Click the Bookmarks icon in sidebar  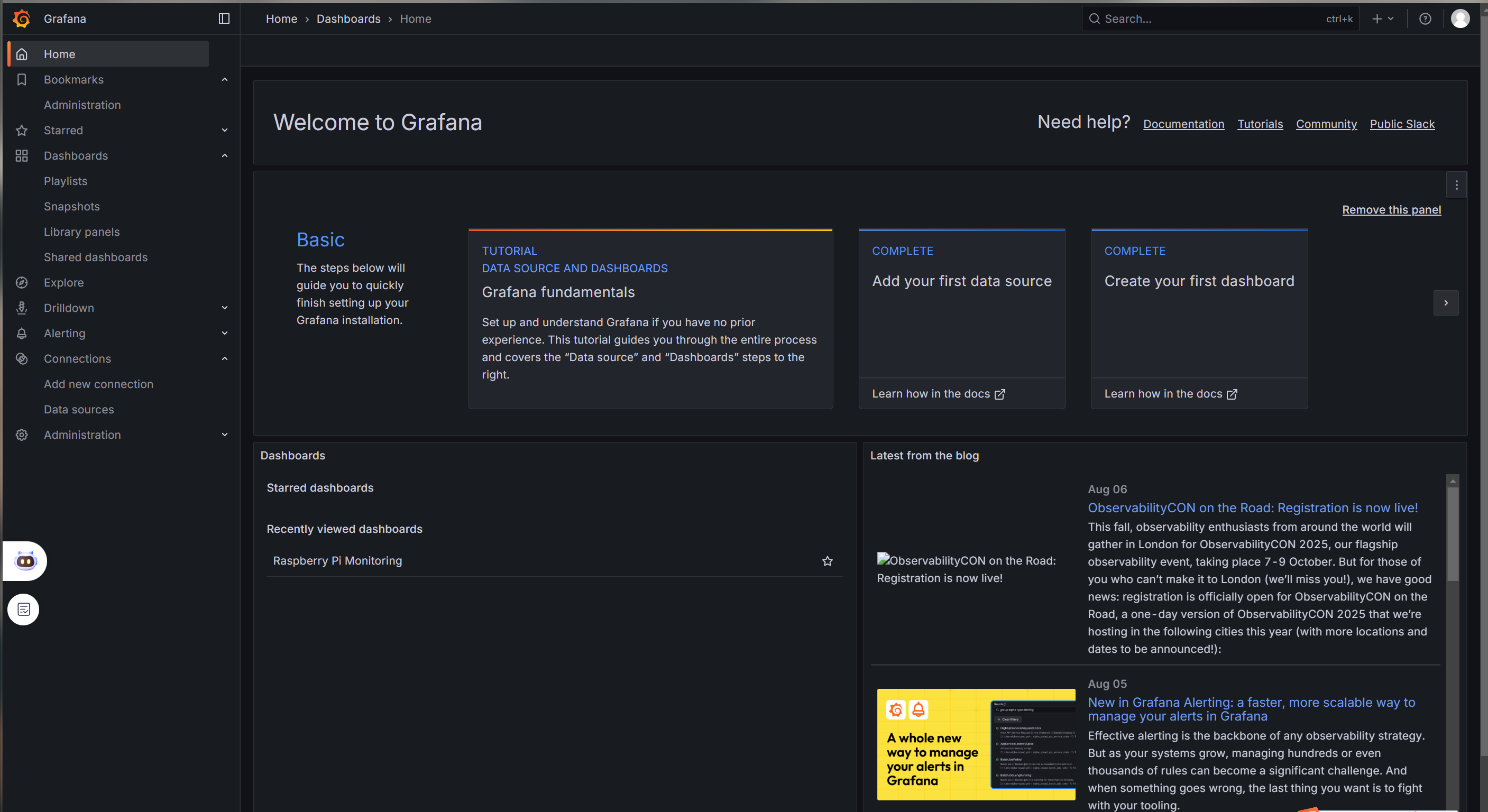click(x=22, y=79)
